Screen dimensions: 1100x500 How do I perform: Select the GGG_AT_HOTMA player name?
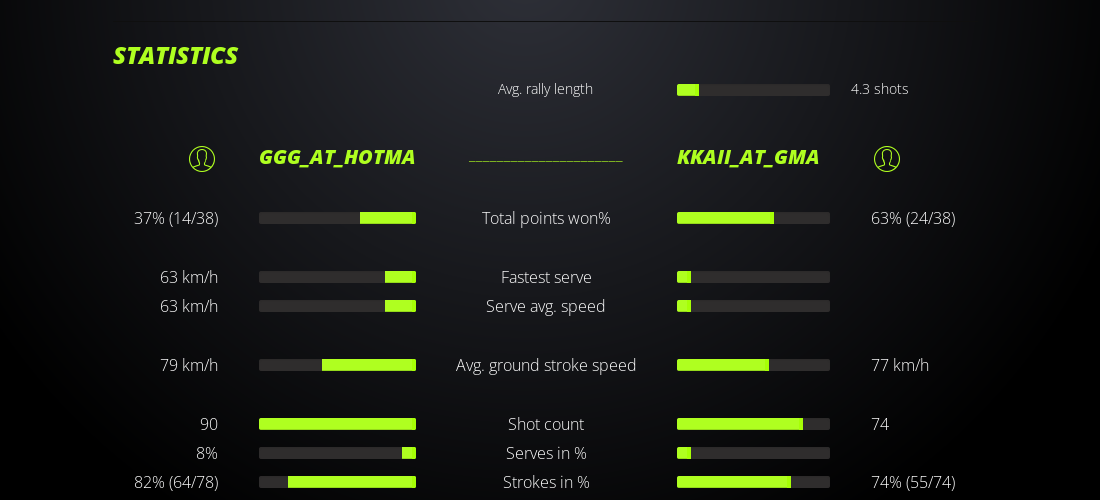pyautogui.click(x=337, y=157)
